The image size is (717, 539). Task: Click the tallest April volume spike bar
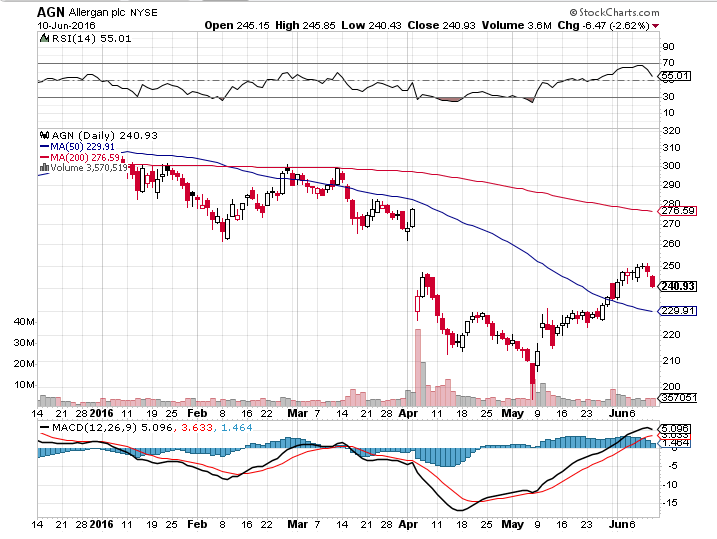pyautogui.click(x=417, y=368)
